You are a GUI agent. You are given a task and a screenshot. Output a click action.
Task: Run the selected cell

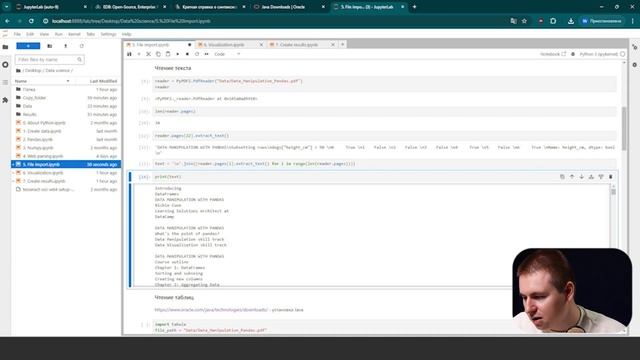[x=178, y=54]
